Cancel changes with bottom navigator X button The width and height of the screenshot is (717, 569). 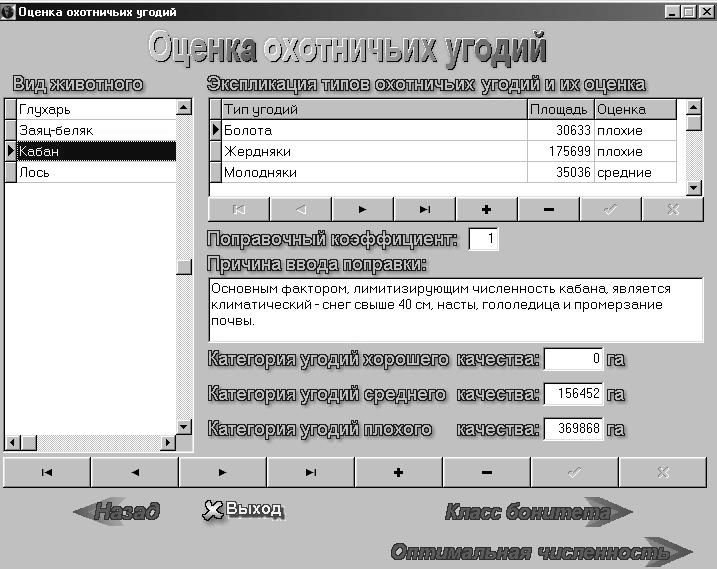[663, 472]
